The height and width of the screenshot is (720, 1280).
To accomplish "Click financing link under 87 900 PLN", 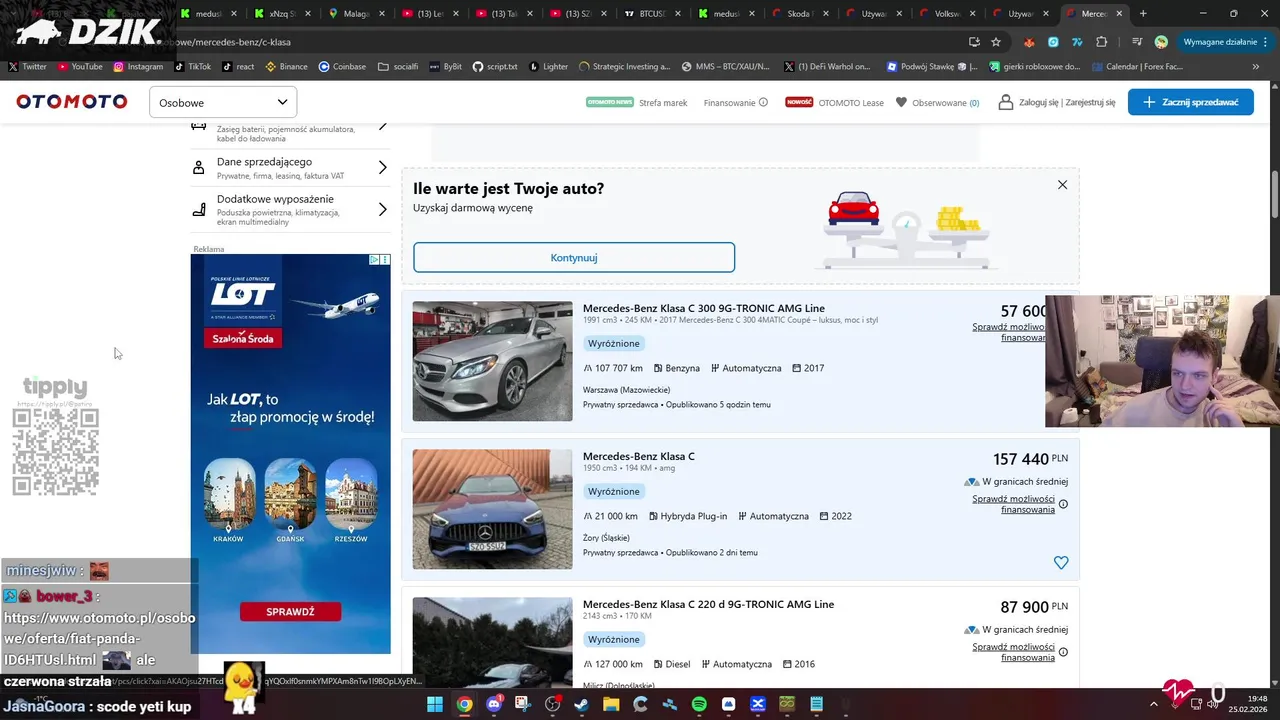I will (x=1013, y=652).
